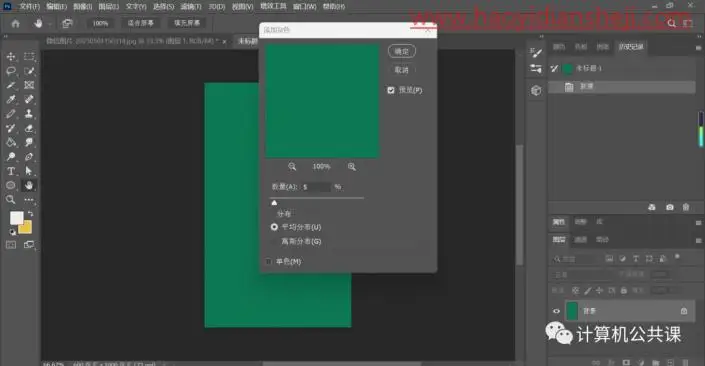
Task: Close the first document tab with x
Action: (224, 42)
